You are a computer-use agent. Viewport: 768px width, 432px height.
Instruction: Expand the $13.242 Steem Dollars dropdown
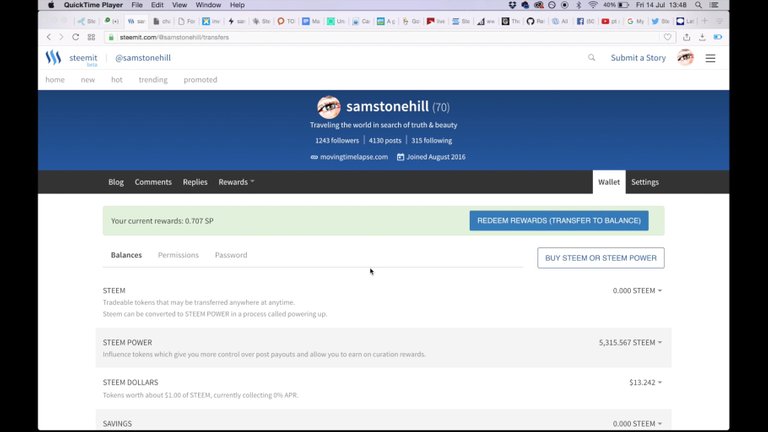(645, 382)
